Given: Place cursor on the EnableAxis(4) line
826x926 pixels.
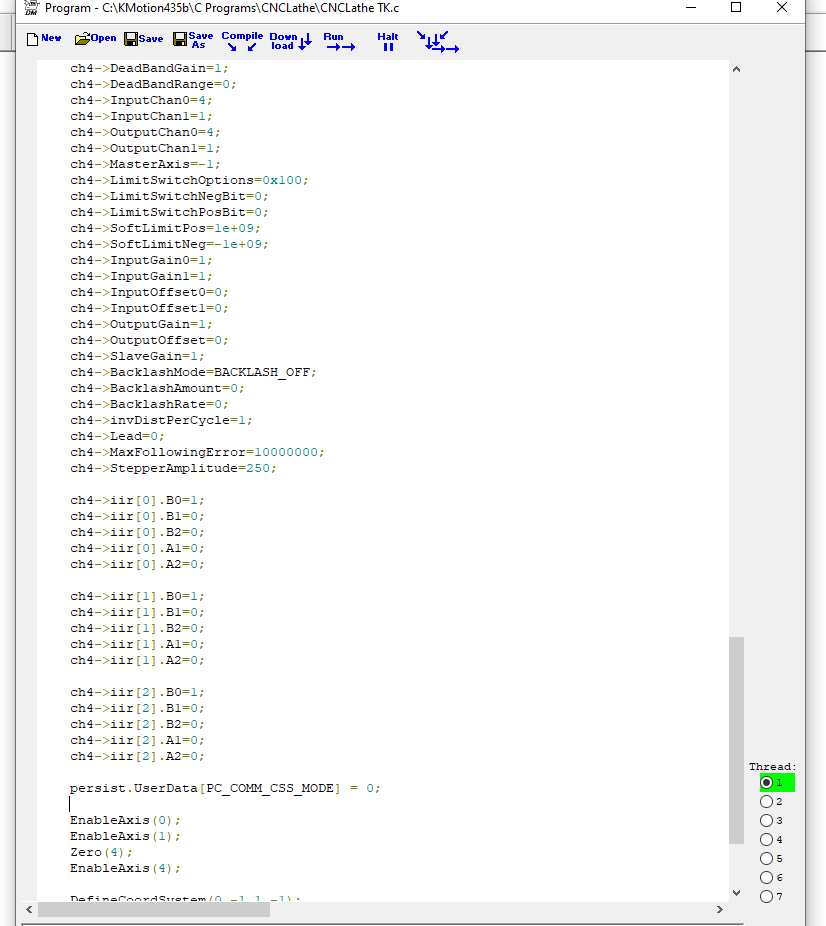Looking at the screenshot, I should point(126,868).
